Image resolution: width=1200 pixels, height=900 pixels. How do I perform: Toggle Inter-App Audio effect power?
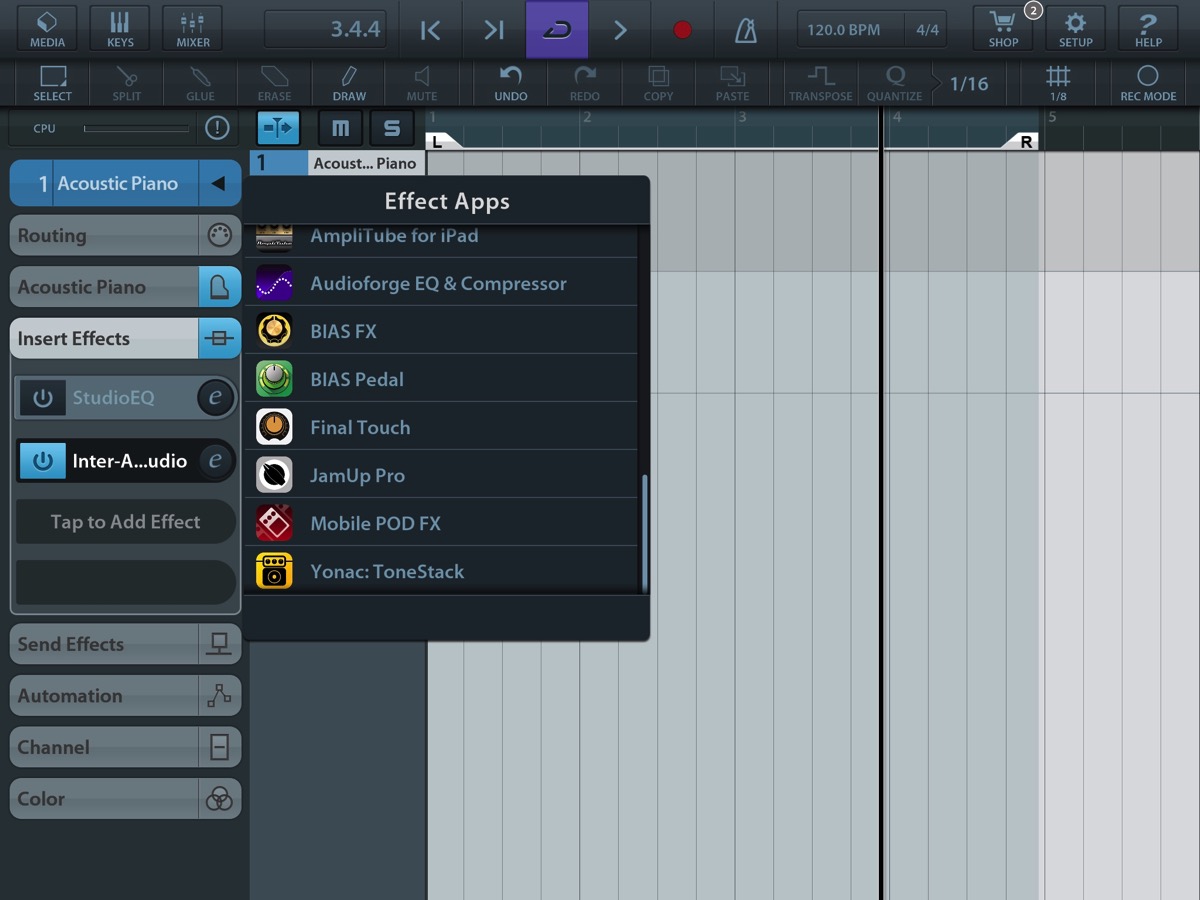point(43,461)
